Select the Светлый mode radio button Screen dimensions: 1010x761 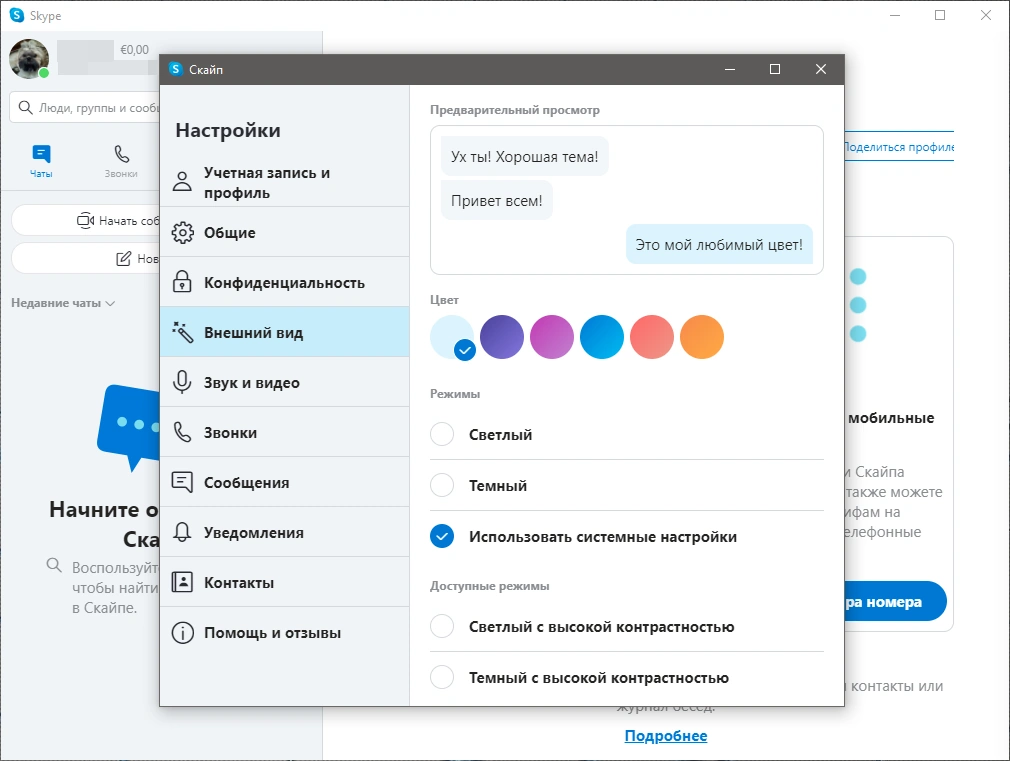[442, 434]
